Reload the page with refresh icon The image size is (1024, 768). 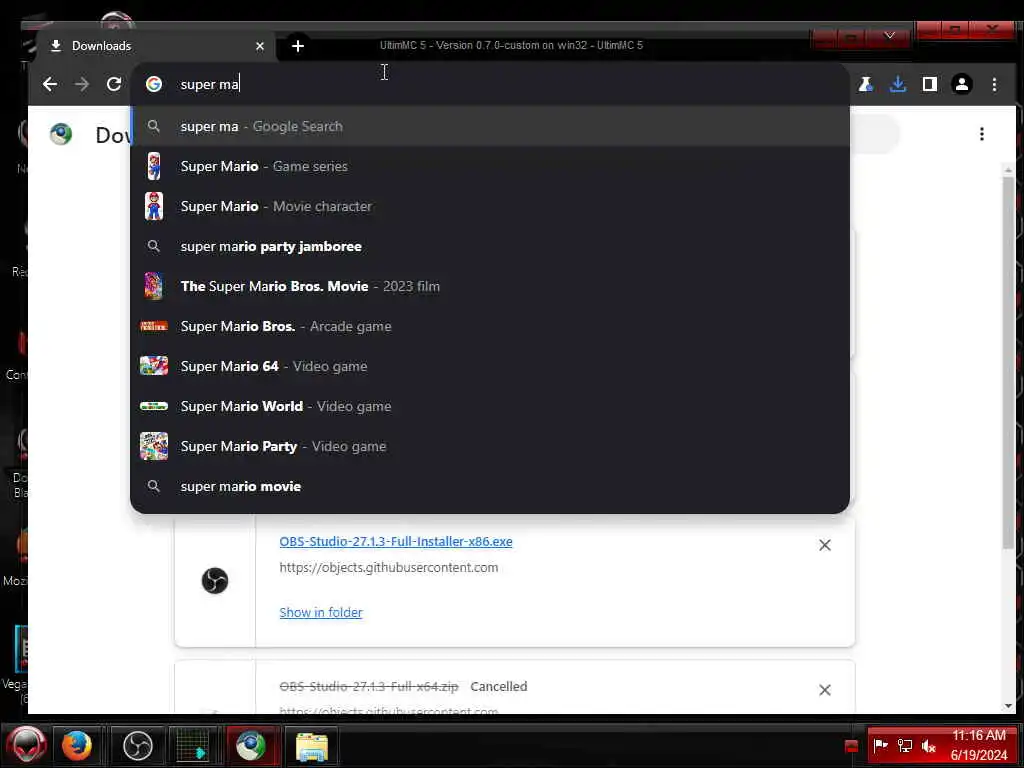pos(114,84)
